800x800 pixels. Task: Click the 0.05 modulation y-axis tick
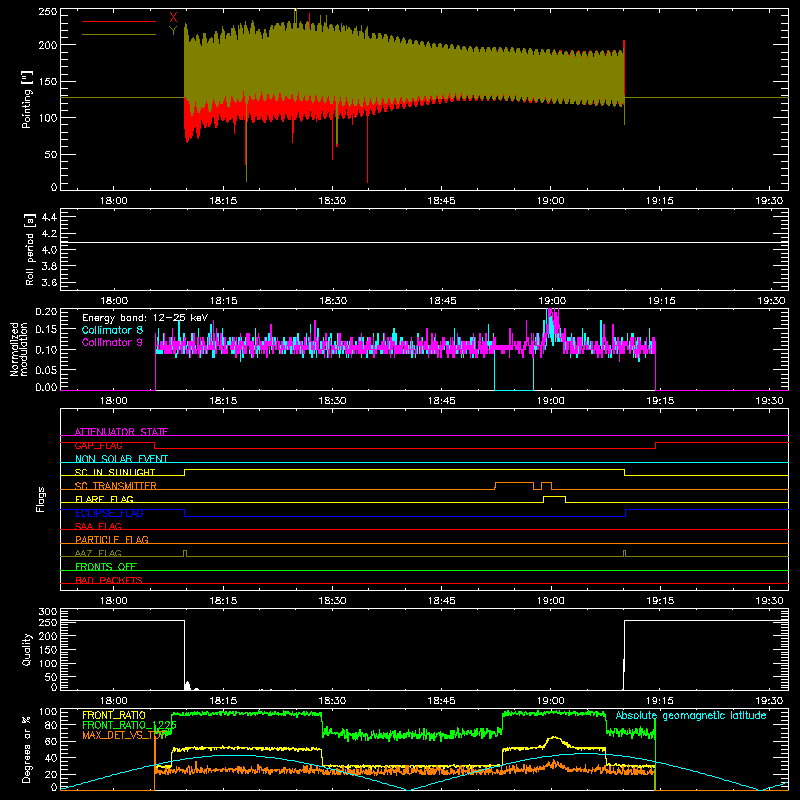tap(47, 369)
